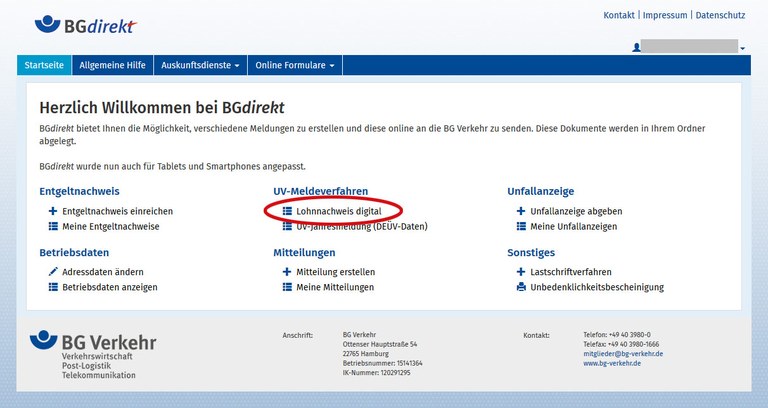Click the Herzlich Willkommen bei BGdirekt heading
This screenshot has width=768, height=408.
[x=162, y=107]
